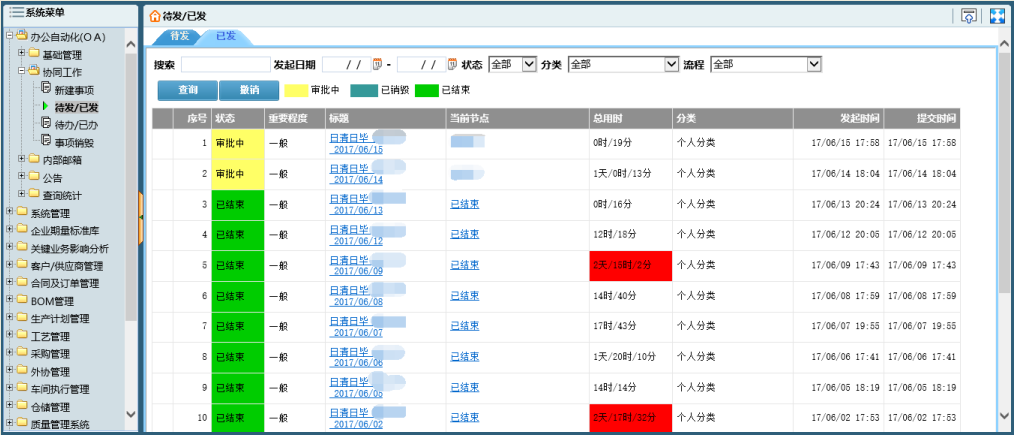Click the 事项销毁 document icon

pos(45,141)
